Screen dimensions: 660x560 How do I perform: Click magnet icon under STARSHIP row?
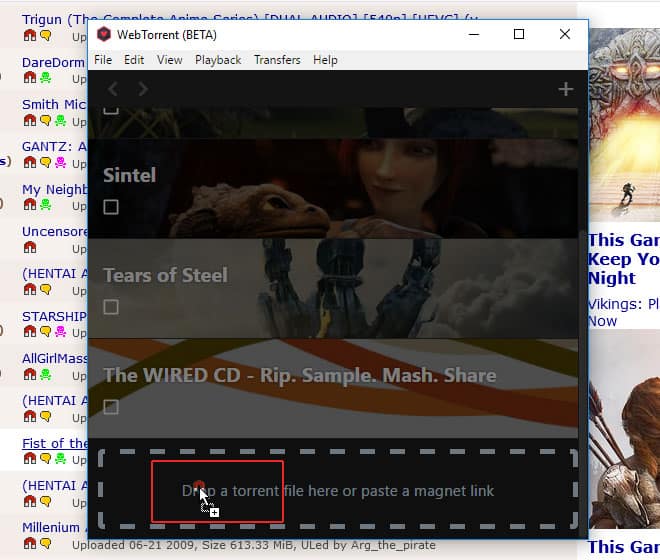[x=30, y=331]
